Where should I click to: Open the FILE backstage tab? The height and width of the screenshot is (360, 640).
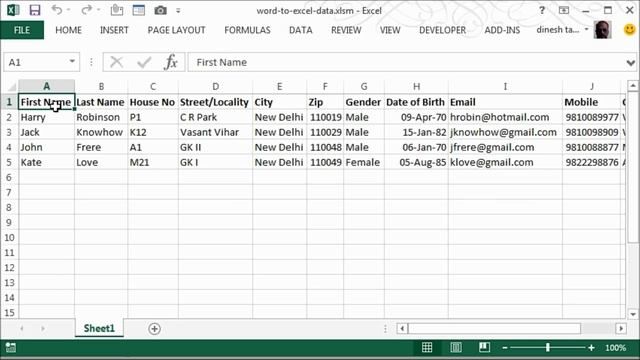(22, 30)
